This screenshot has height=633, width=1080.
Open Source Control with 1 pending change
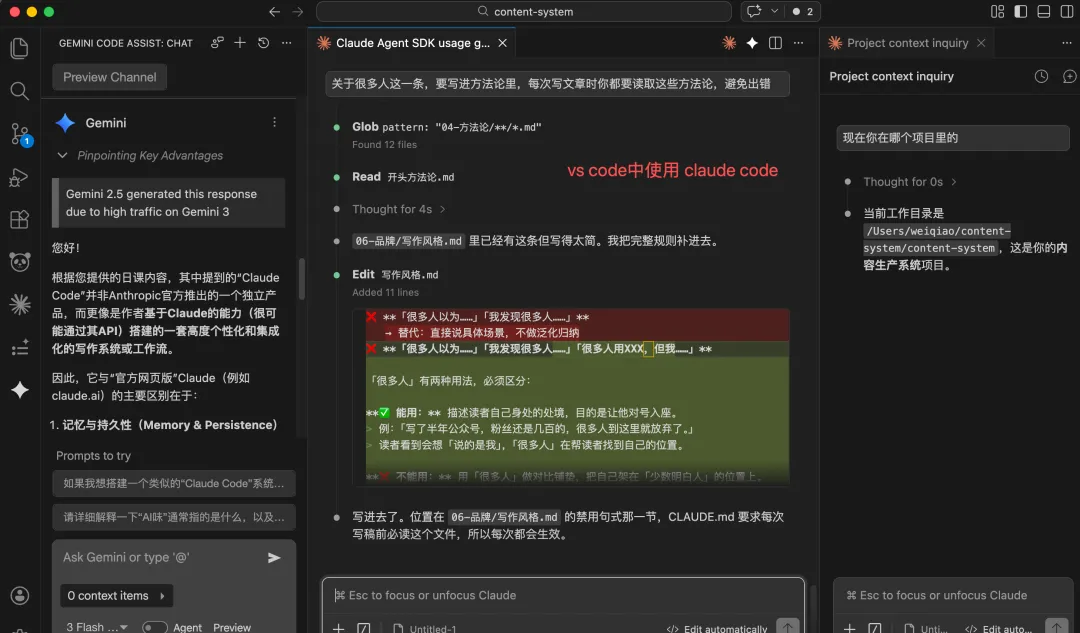(x=19, y=134)
